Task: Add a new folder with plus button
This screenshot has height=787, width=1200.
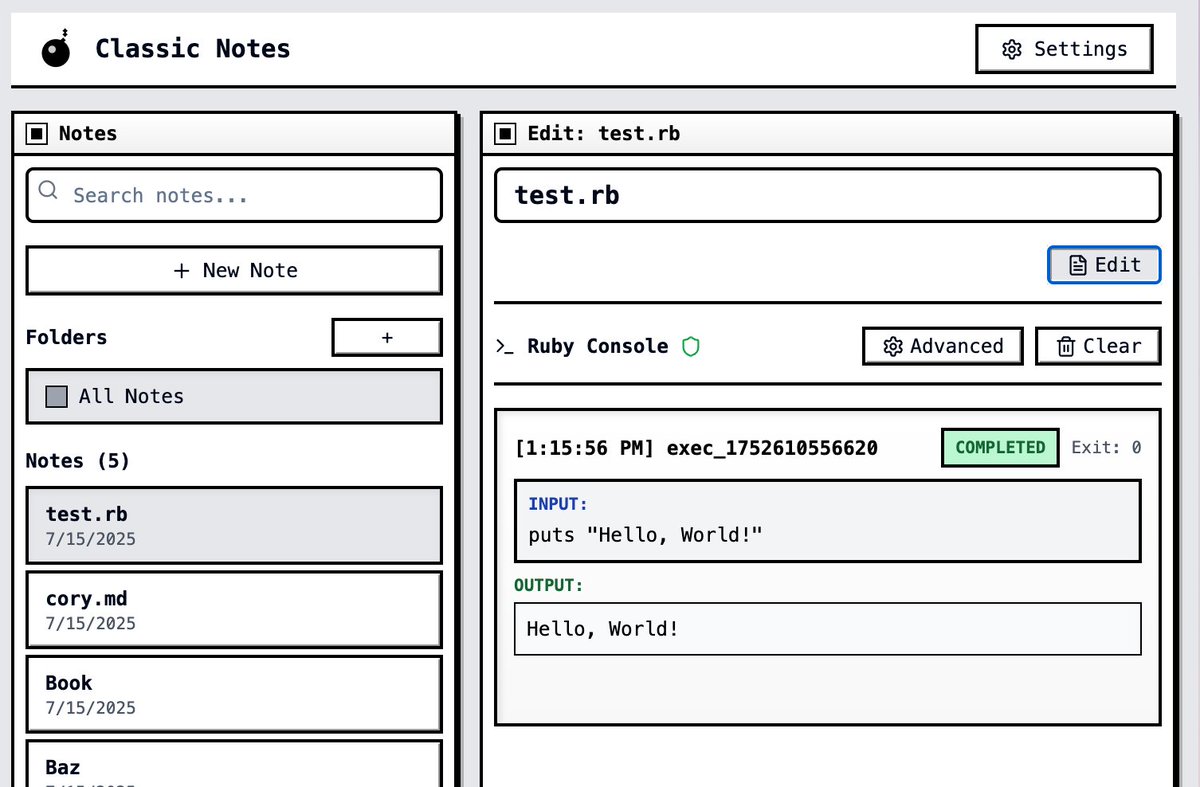Action: (387, 338)
